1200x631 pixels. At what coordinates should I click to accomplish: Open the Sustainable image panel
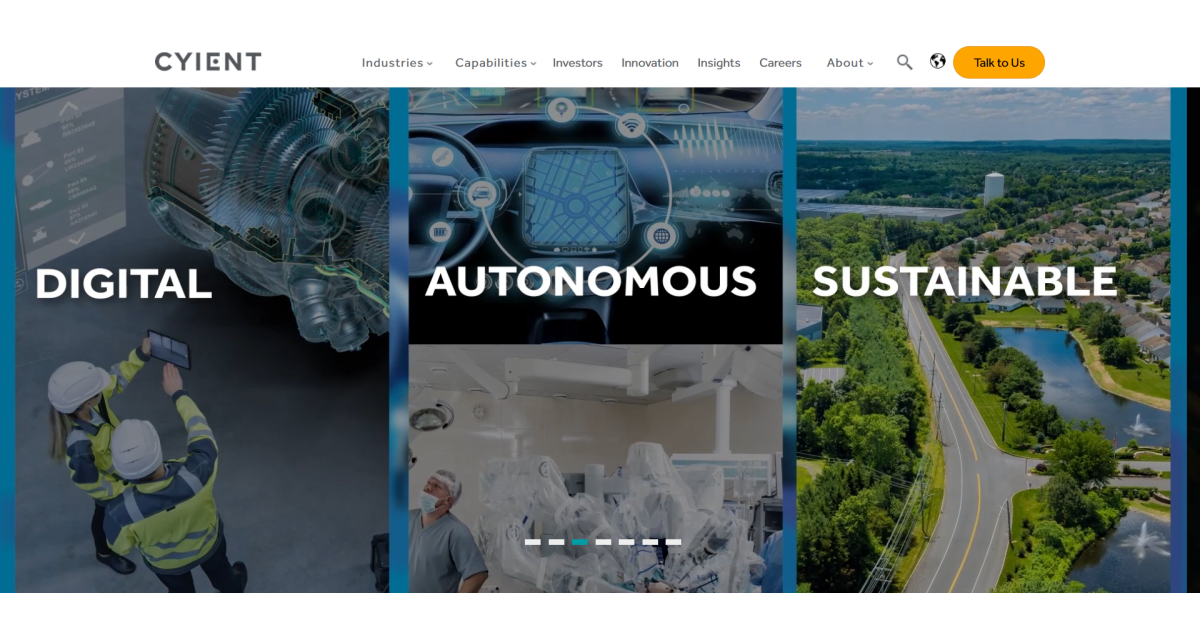[x=984, y=340]
